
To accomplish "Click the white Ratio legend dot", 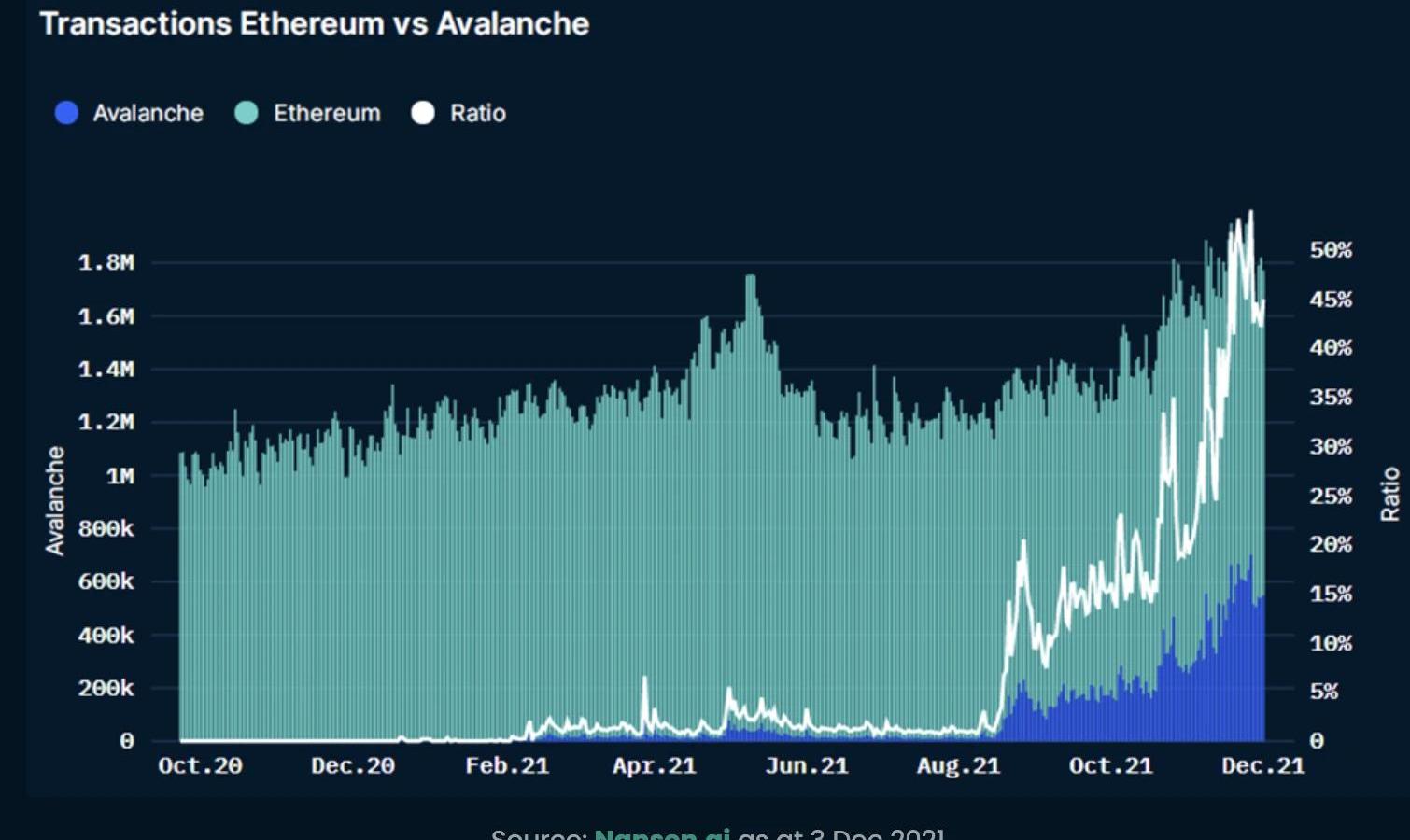I will [x=423, y=113].
